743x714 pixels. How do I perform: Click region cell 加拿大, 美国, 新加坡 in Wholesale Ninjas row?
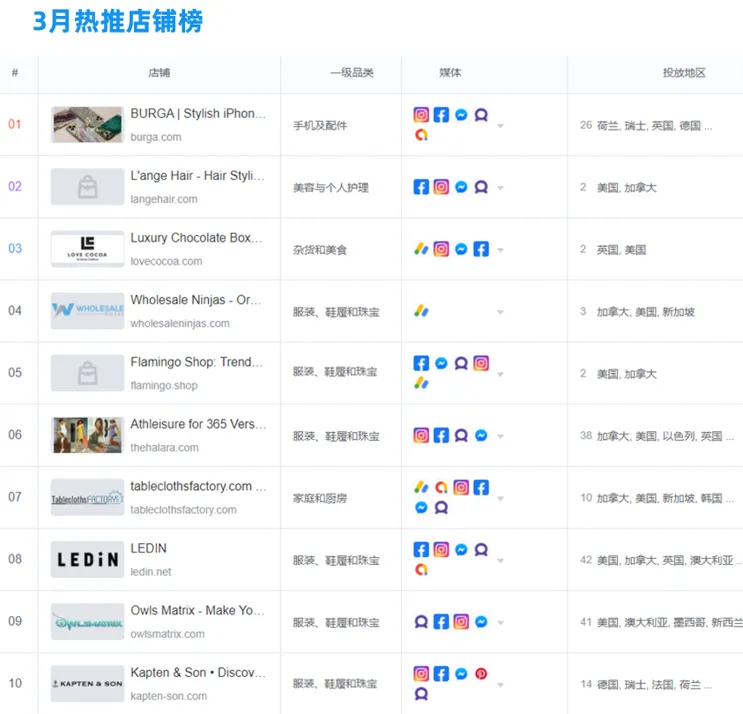(x=645, y=312)
